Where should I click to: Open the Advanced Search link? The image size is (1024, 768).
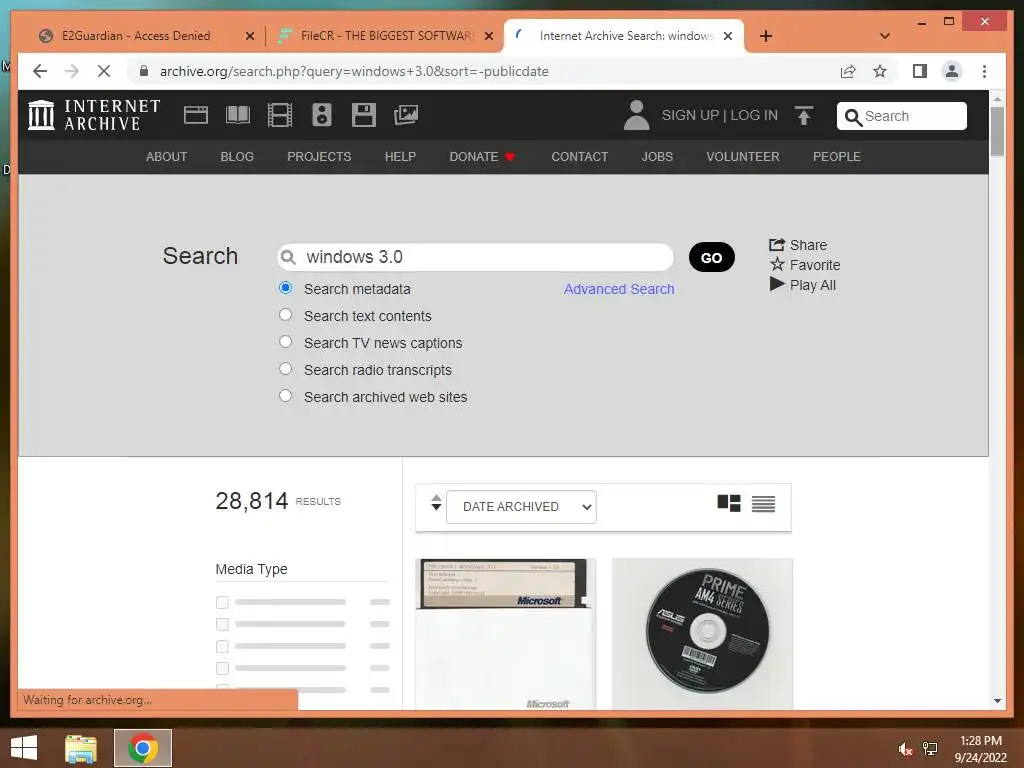619,289
